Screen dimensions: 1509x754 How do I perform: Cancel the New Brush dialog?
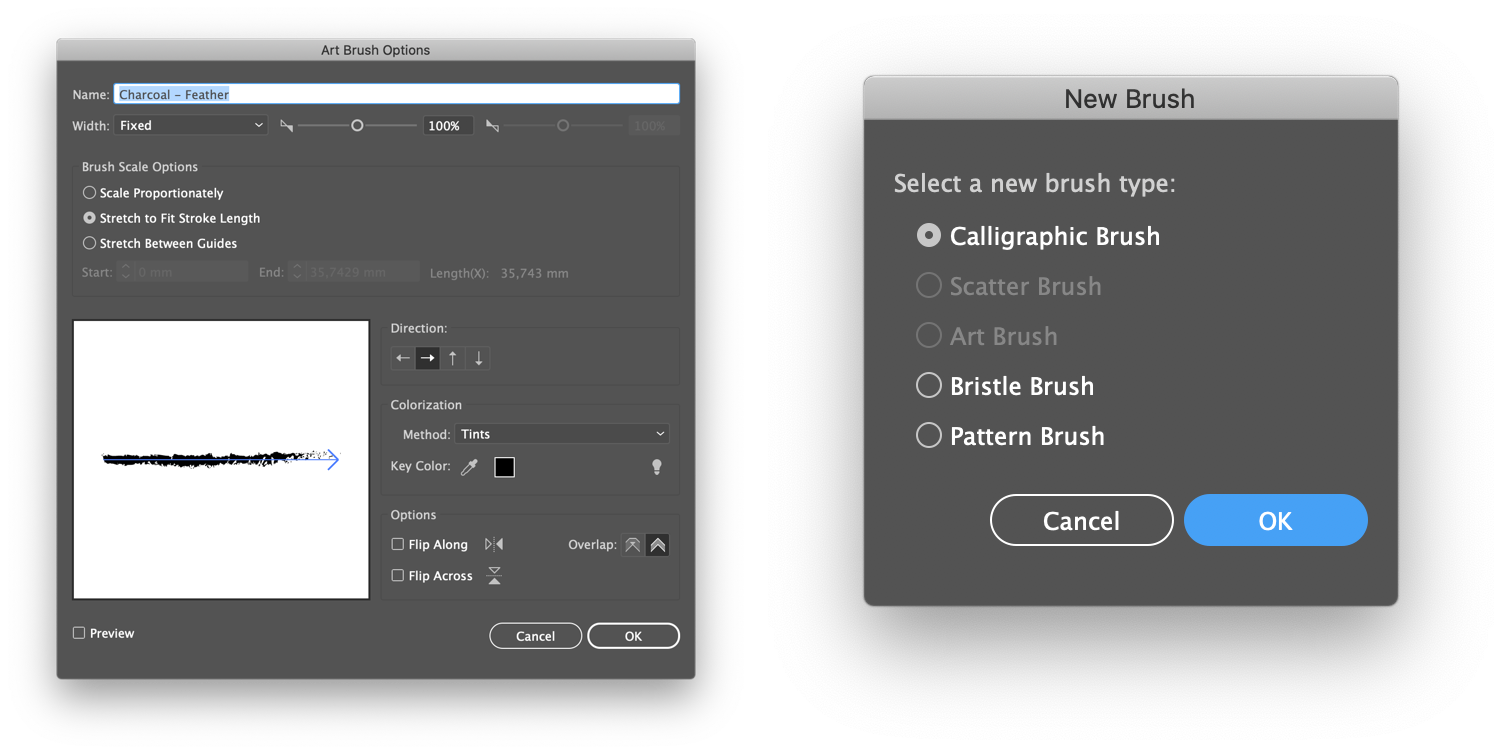pyautogui.click(x=1081, y=520)
